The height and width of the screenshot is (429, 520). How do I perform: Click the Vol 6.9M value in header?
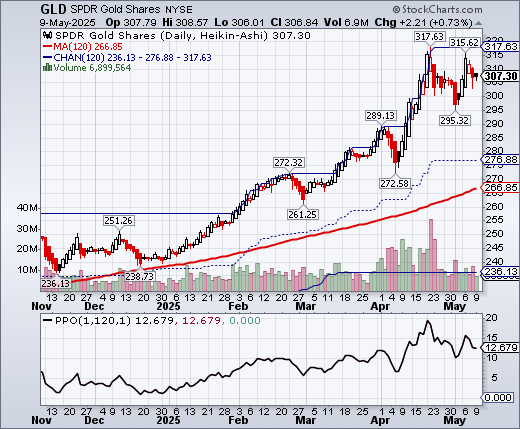[346, 22]
